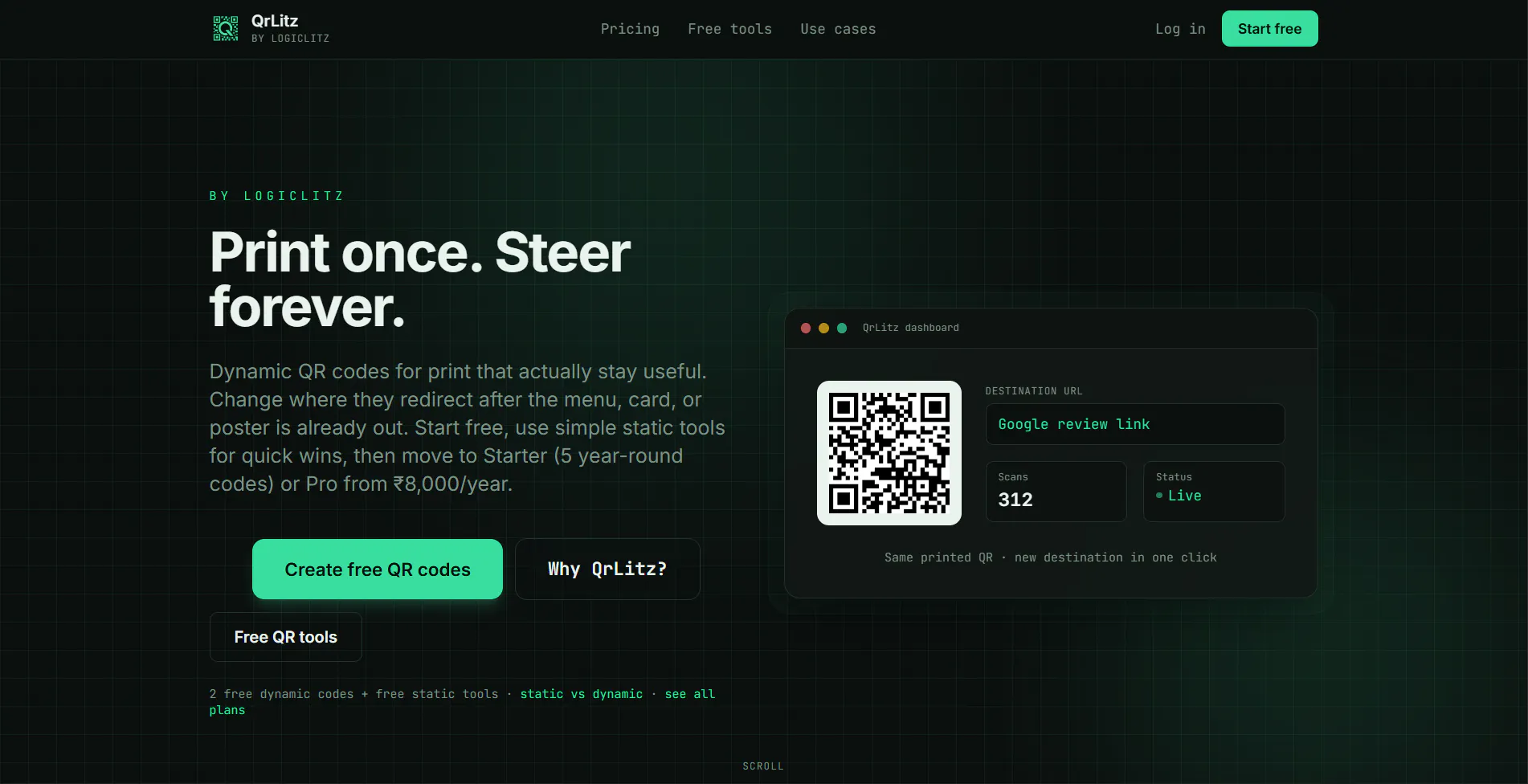Click the 'QrLitz dashboard' title text
This screenshot has width=1528, height=784.
point(911,328)
